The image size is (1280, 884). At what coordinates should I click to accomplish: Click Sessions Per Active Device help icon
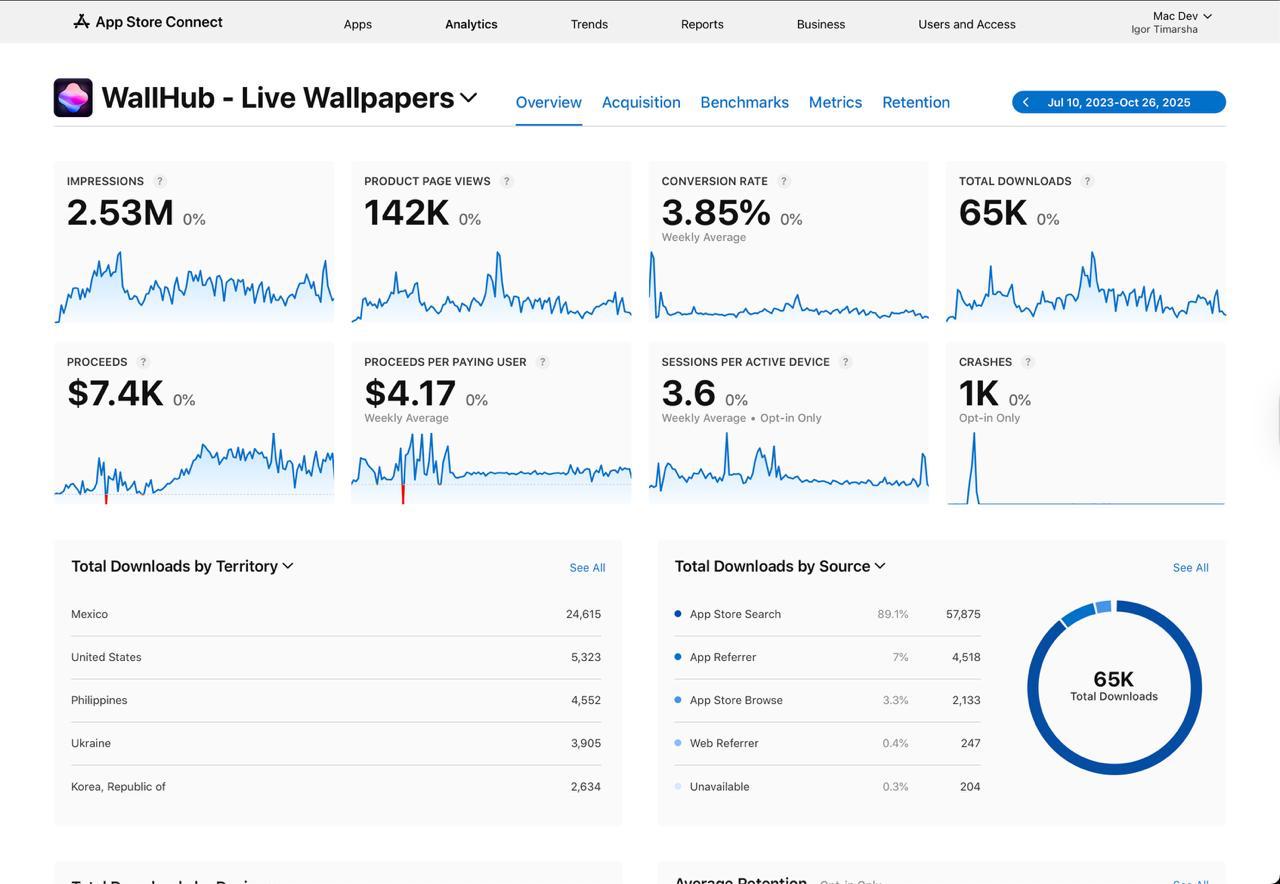[846, 362]
